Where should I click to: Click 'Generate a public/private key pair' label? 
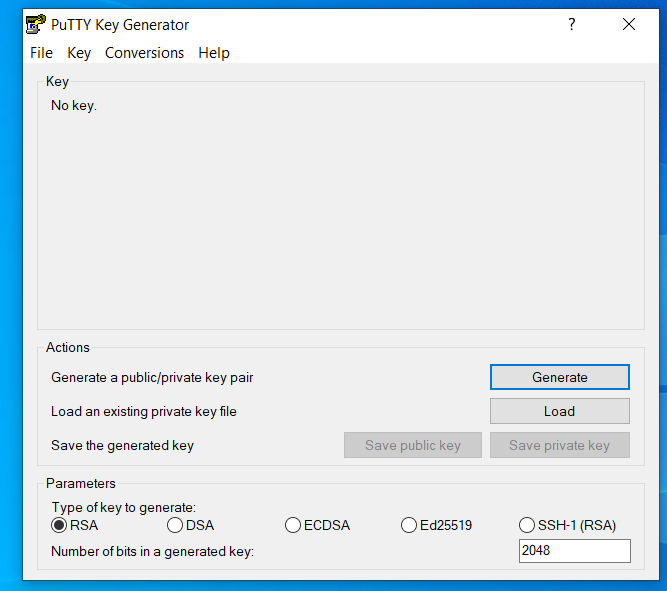coord(152,377)
